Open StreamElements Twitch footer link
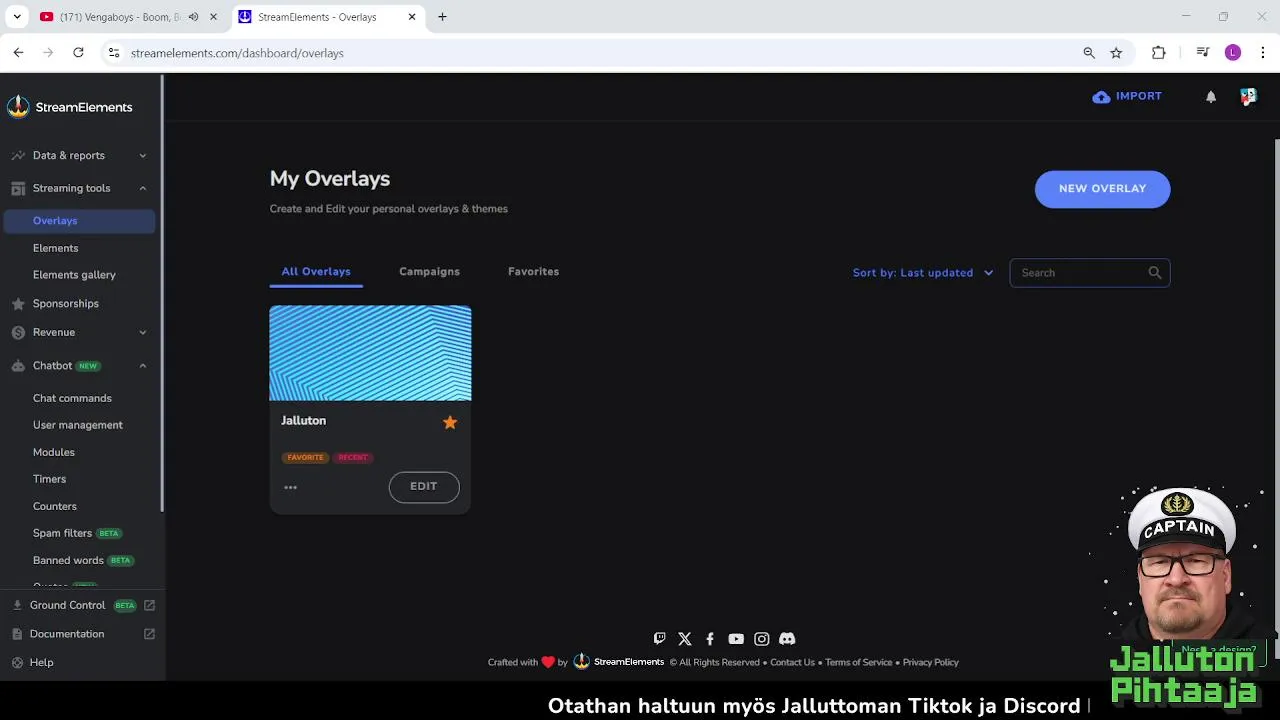1280x720 pixels. pos(659,639)
